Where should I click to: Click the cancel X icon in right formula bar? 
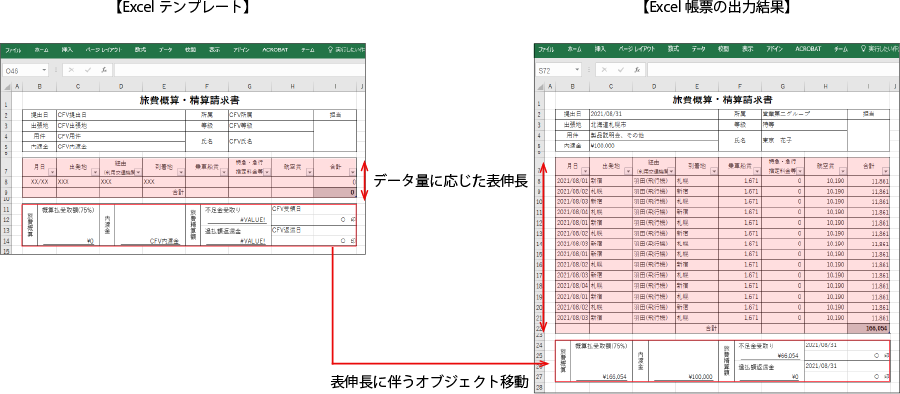point(605,71)
